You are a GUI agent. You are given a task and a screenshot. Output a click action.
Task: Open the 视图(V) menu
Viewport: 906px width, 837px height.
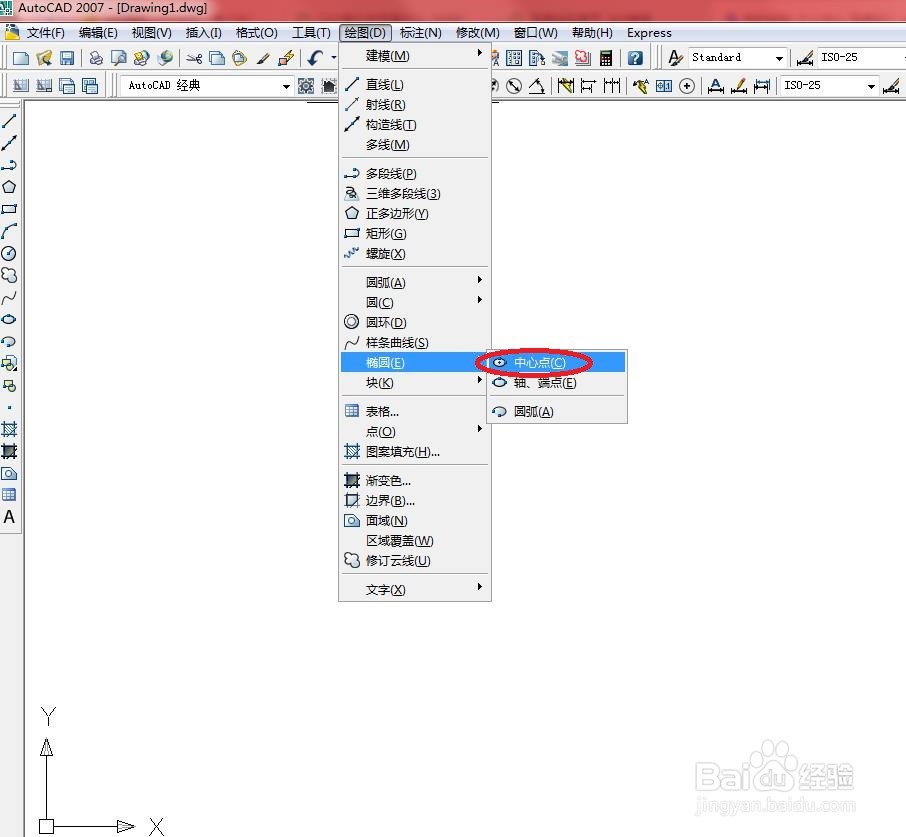[151, 33]
